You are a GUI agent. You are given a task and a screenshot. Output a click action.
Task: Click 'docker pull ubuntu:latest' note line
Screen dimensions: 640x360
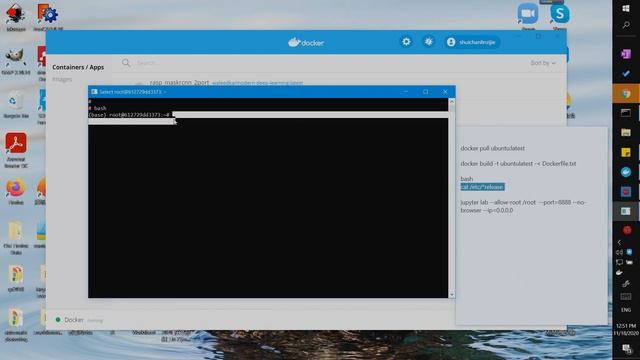coord(493,148)
